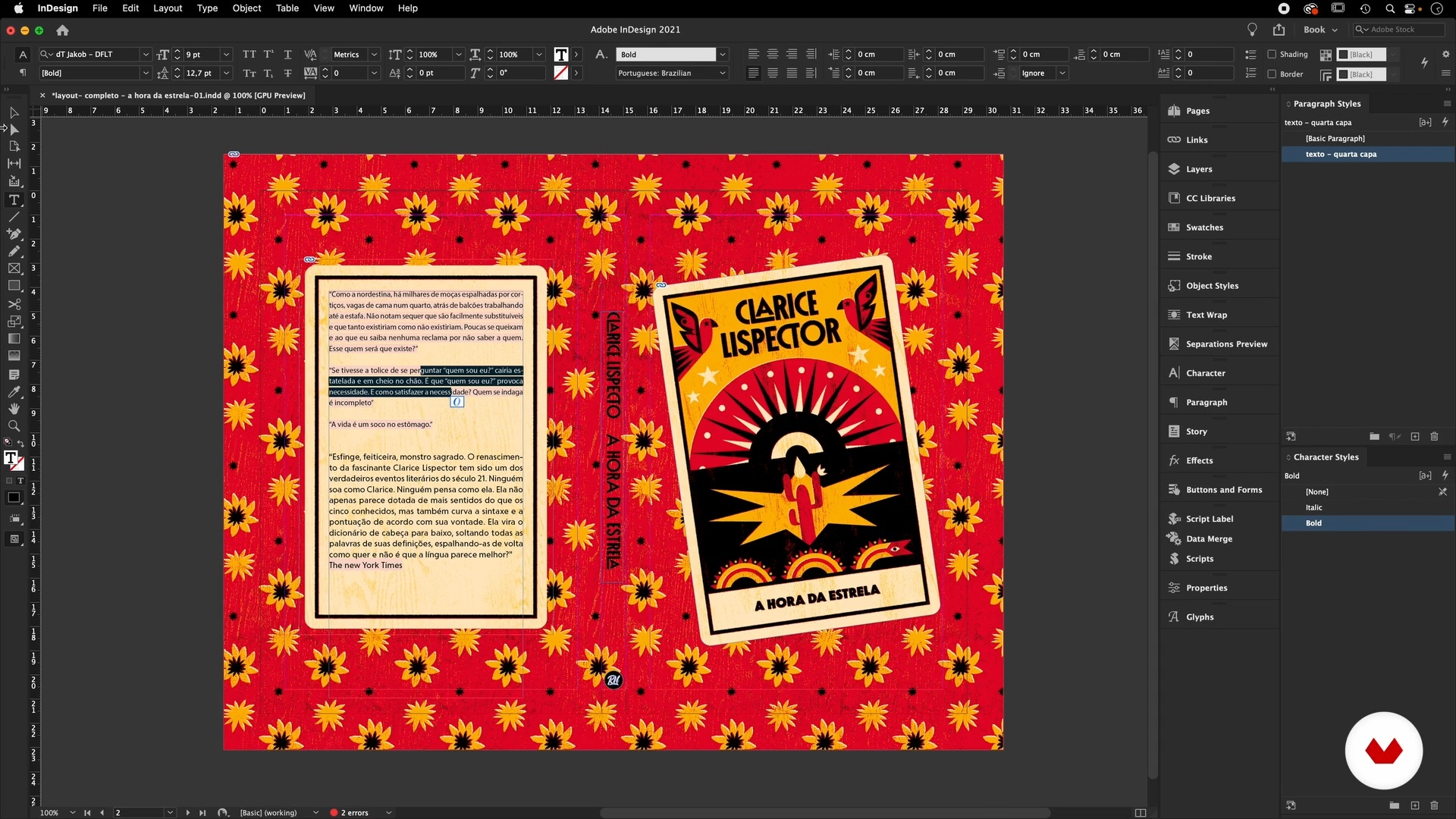
Task: Click the numbered list icon
Action: pos(1250,74)
